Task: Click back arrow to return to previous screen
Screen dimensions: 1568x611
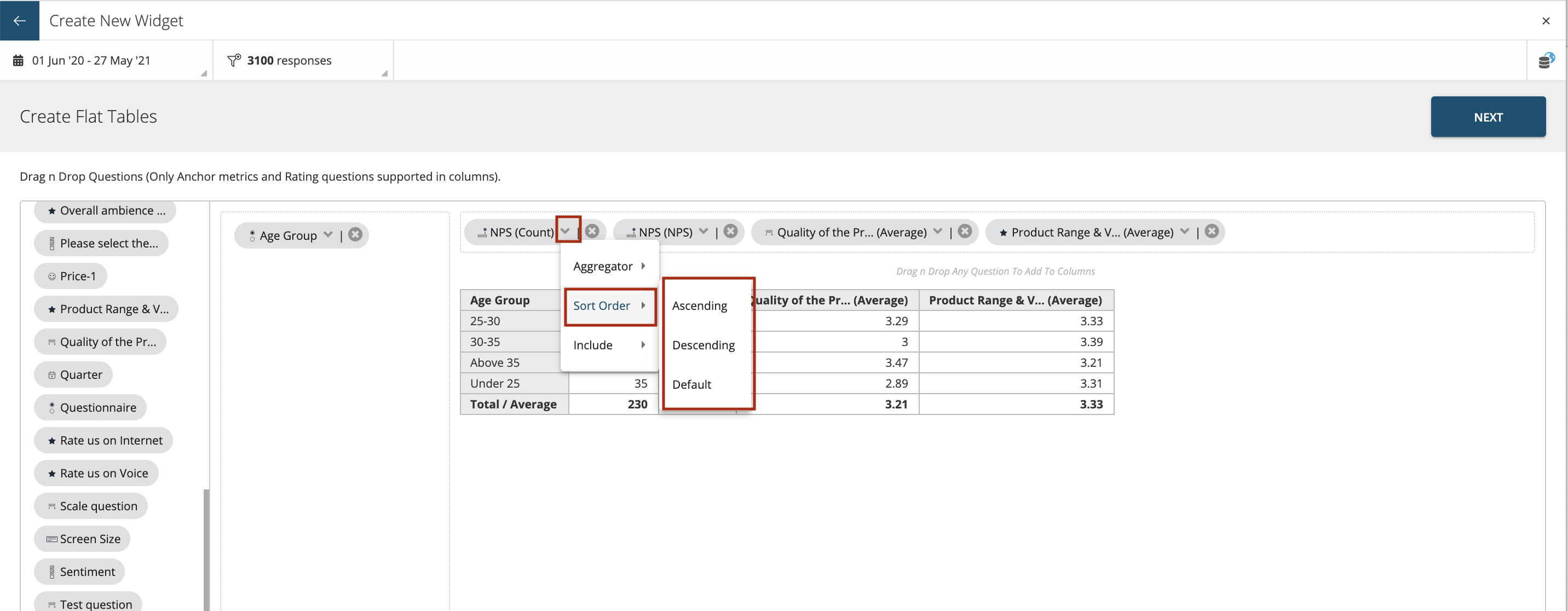Action: 20,20
